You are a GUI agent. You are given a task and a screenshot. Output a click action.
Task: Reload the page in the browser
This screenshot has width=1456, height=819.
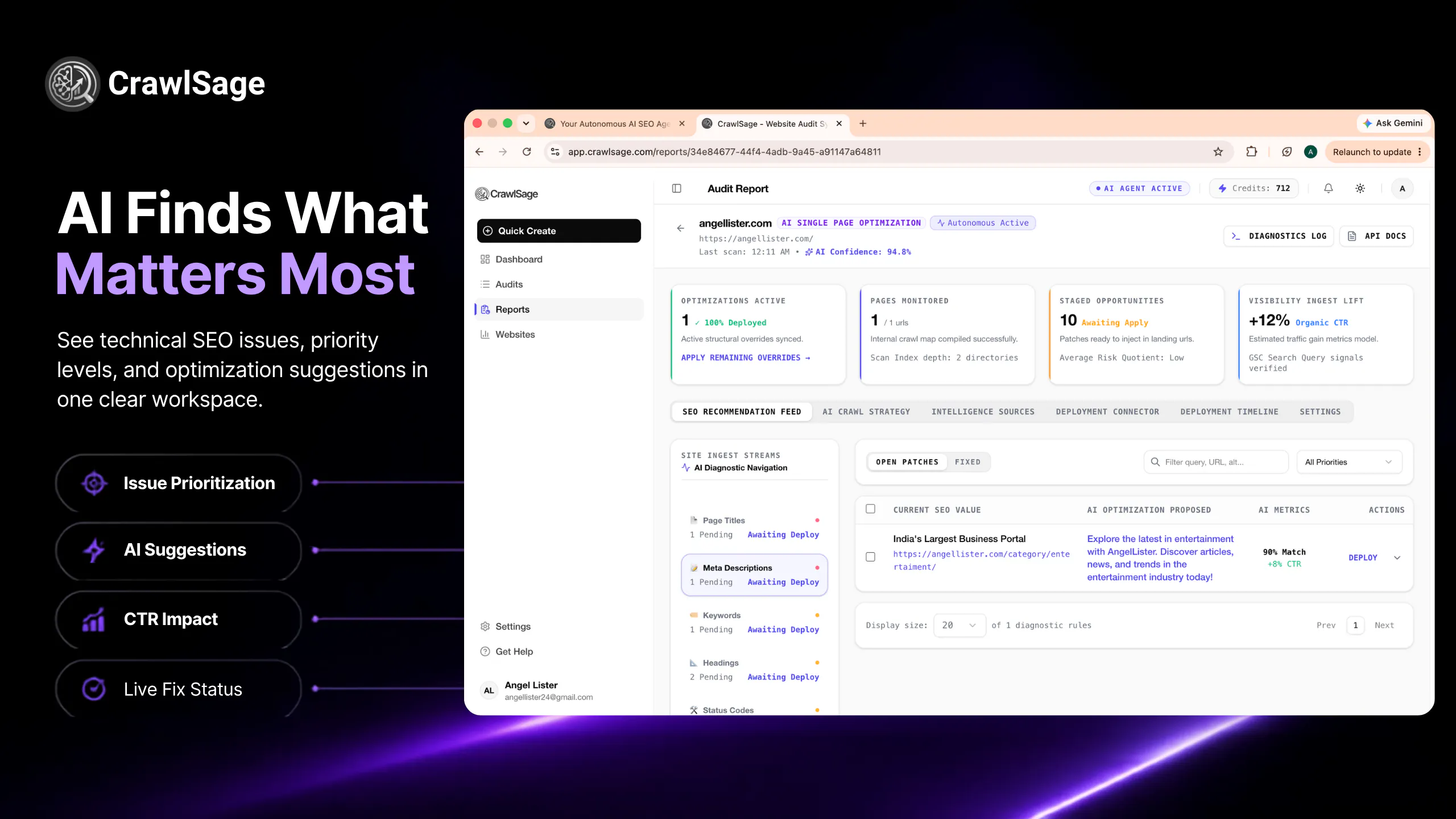click(527, 152)
